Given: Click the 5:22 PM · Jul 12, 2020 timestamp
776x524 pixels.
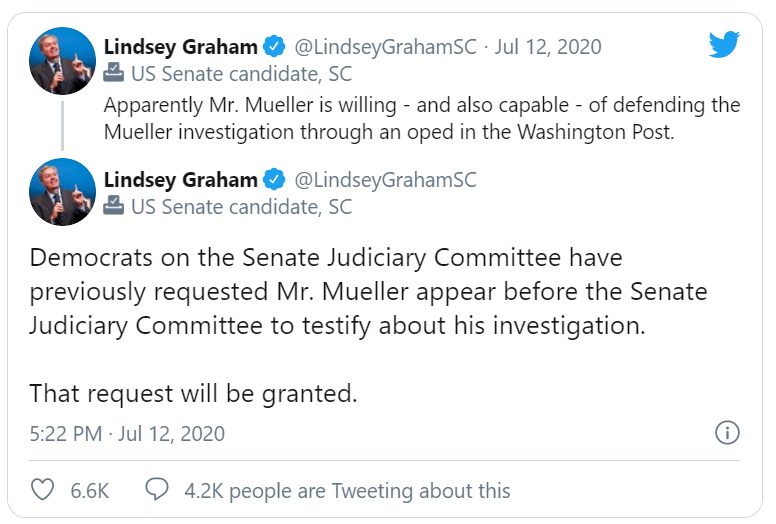Looking at the screenshot, I should tap(127, 434).
